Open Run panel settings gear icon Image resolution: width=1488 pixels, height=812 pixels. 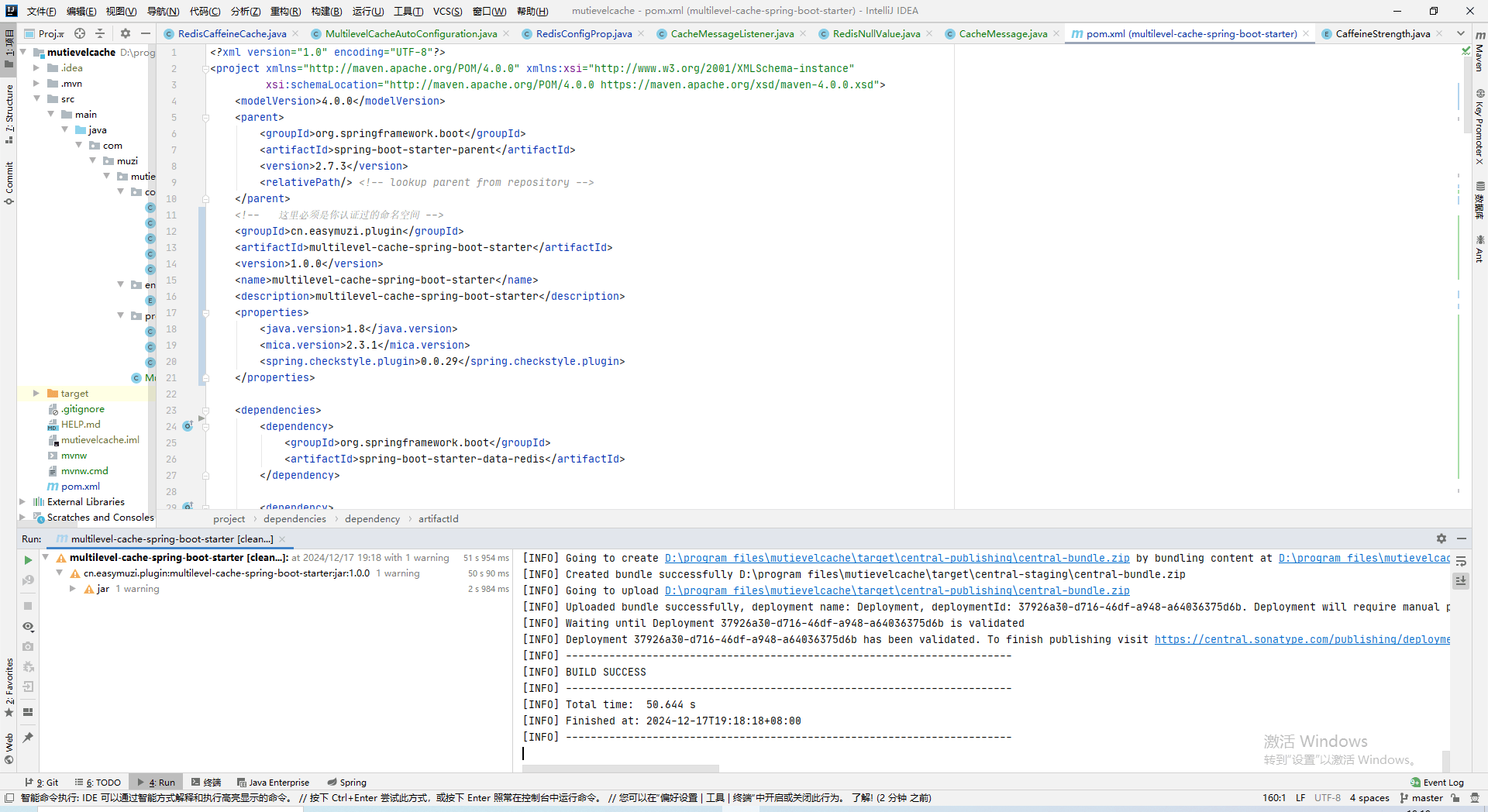1441,538
